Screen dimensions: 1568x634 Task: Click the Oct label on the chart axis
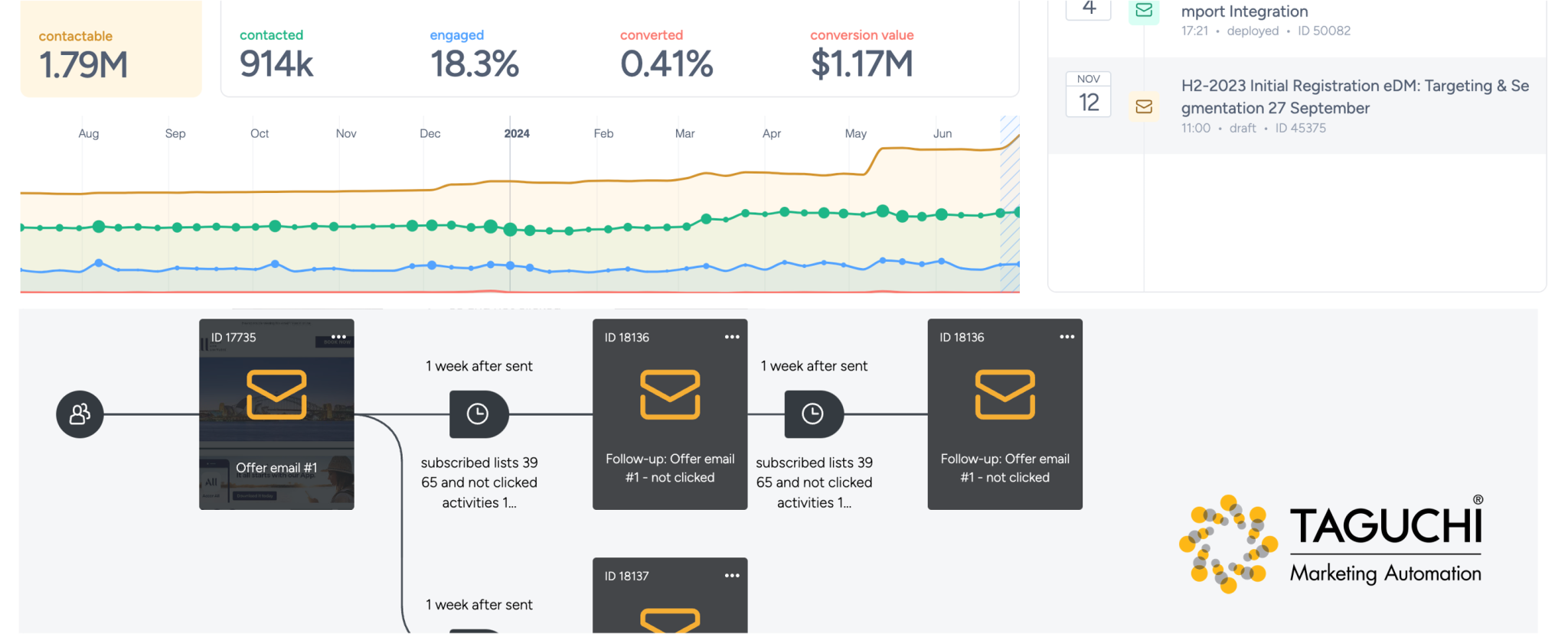pyautogui.click(x=260, y=133)
